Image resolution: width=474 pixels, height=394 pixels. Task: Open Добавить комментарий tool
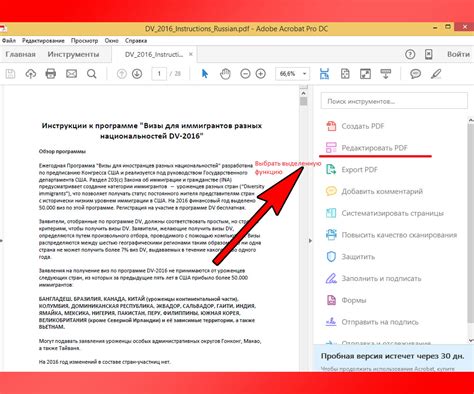tap(374, 191)
